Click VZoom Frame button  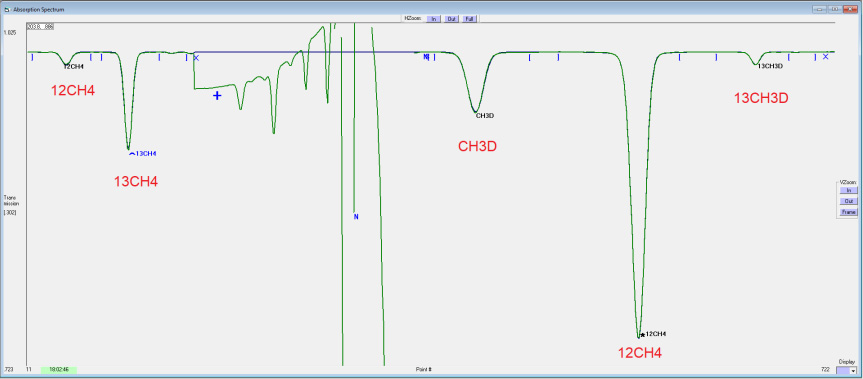pyautogui.click(x=848, y=212)
